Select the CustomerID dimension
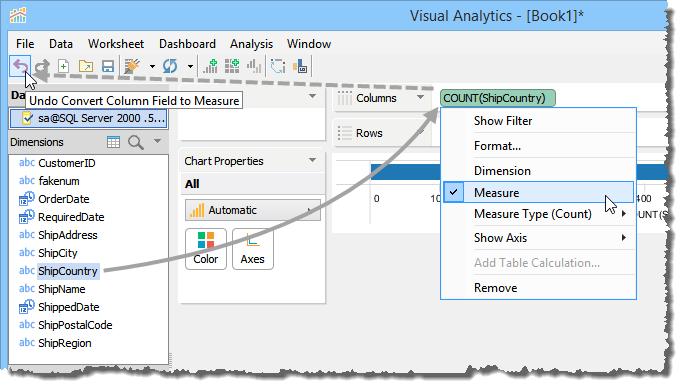685x388 pixels. (x=66, y=163)
